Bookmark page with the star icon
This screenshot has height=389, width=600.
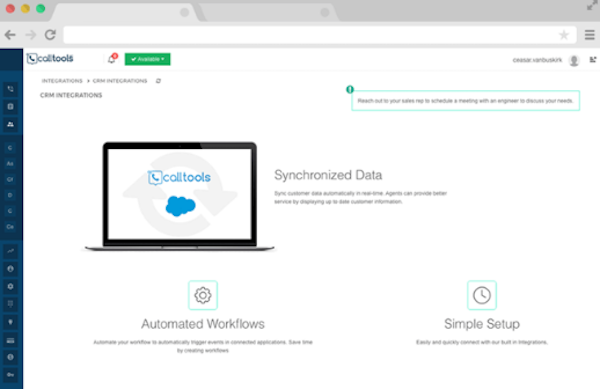point(564,35)
